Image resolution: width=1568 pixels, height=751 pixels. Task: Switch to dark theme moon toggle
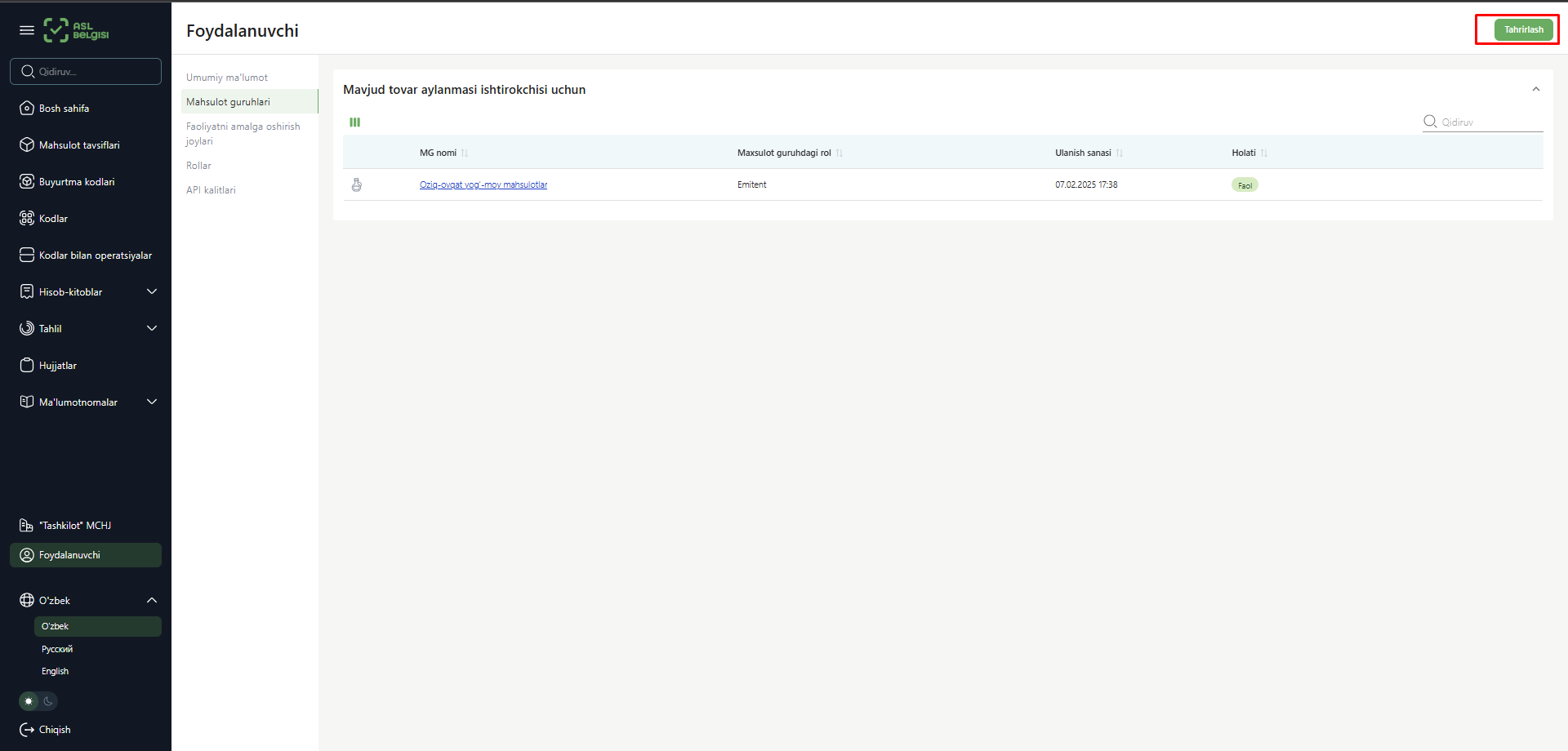48,701
